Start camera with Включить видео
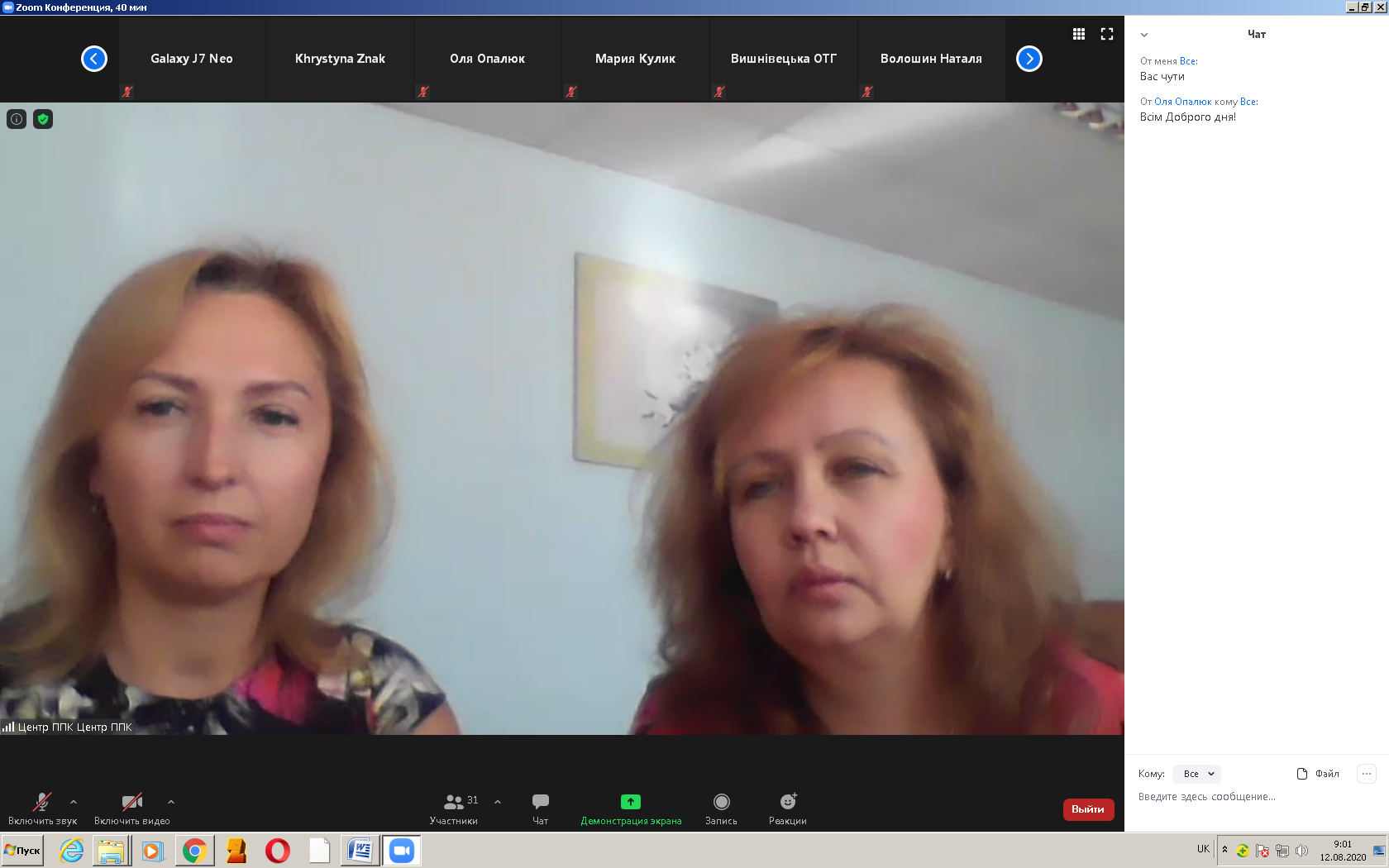 132,808
